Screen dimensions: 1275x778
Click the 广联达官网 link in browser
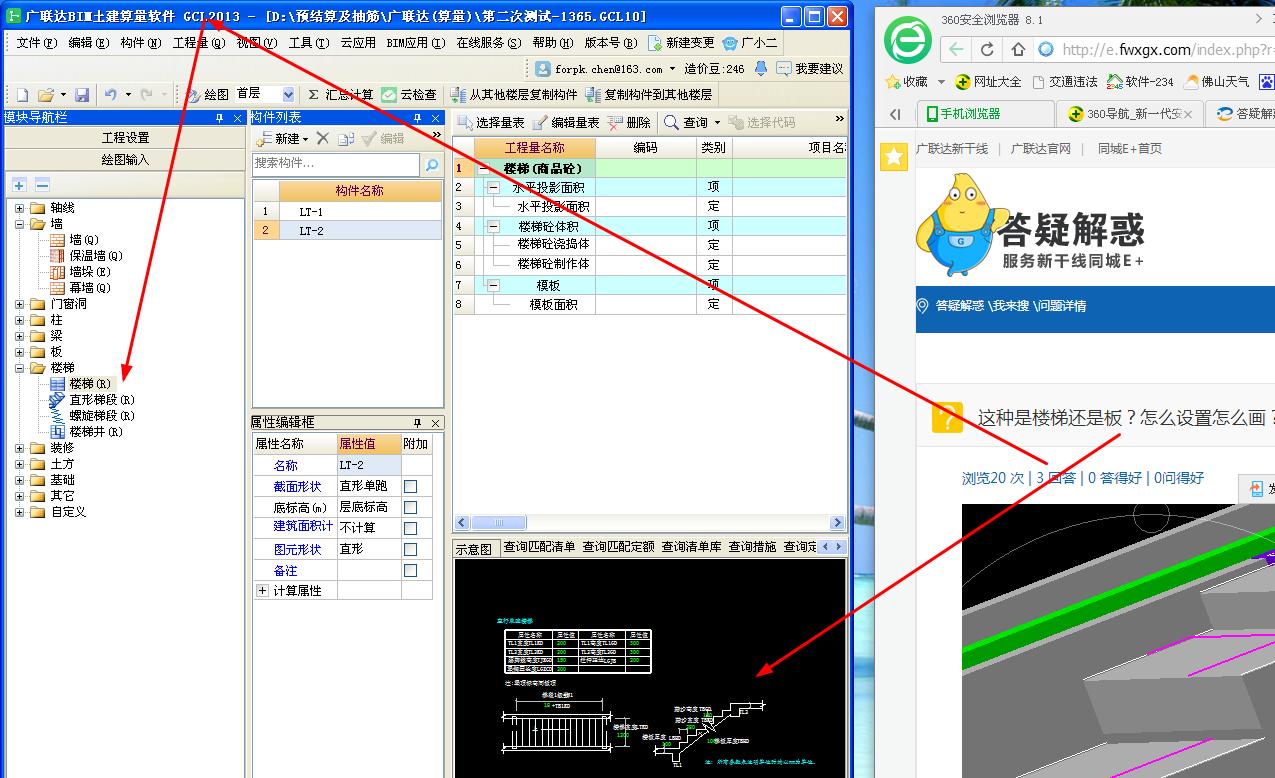pyautogui.click(x=1040, y=148)
